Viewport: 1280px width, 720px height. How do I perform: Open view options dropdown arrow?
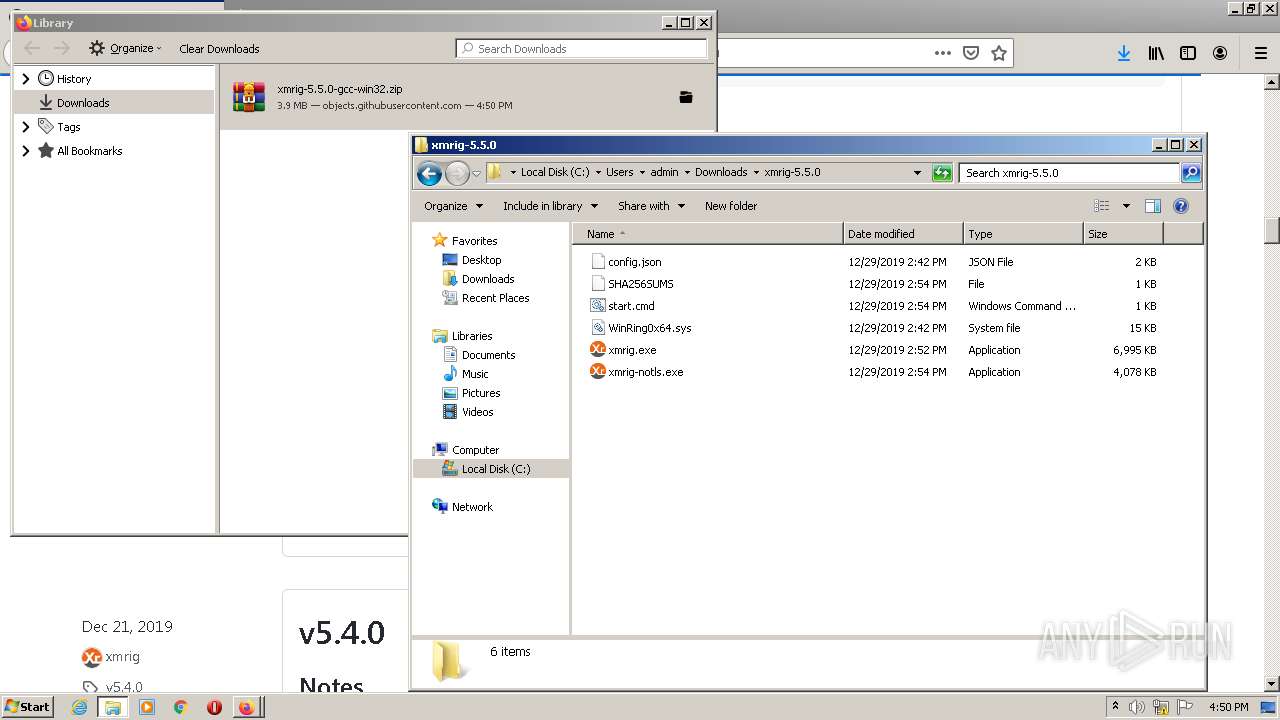point(1125,206)
